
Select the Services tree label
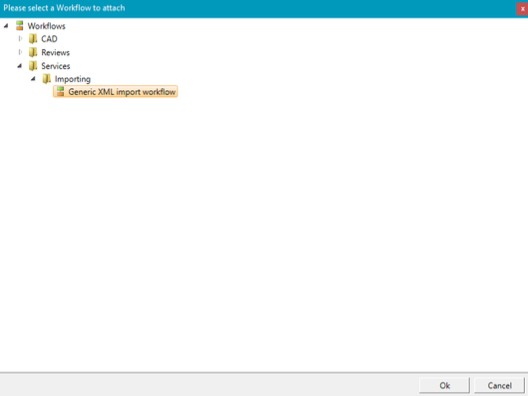[56, 66]
